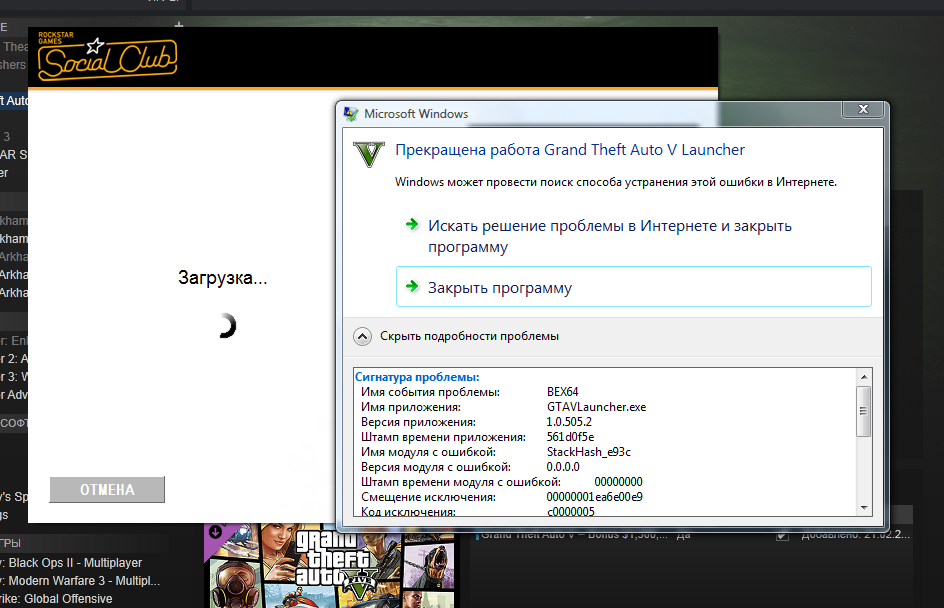This screenshot has width=944, height=608.
Task: Click the Microsoft Windows flag title icon
Action: click(351, 114)
